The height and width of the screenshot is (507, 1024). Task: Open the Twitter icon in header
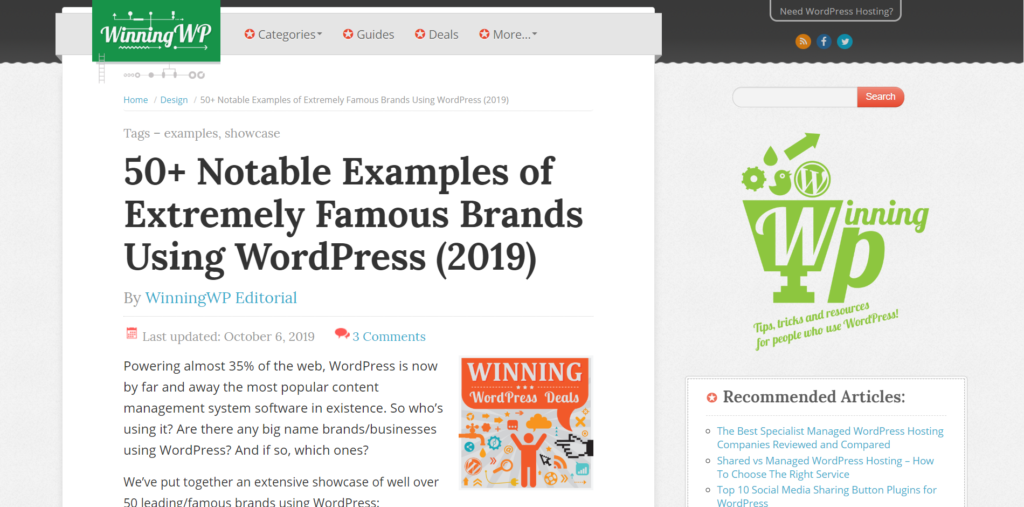845,42
